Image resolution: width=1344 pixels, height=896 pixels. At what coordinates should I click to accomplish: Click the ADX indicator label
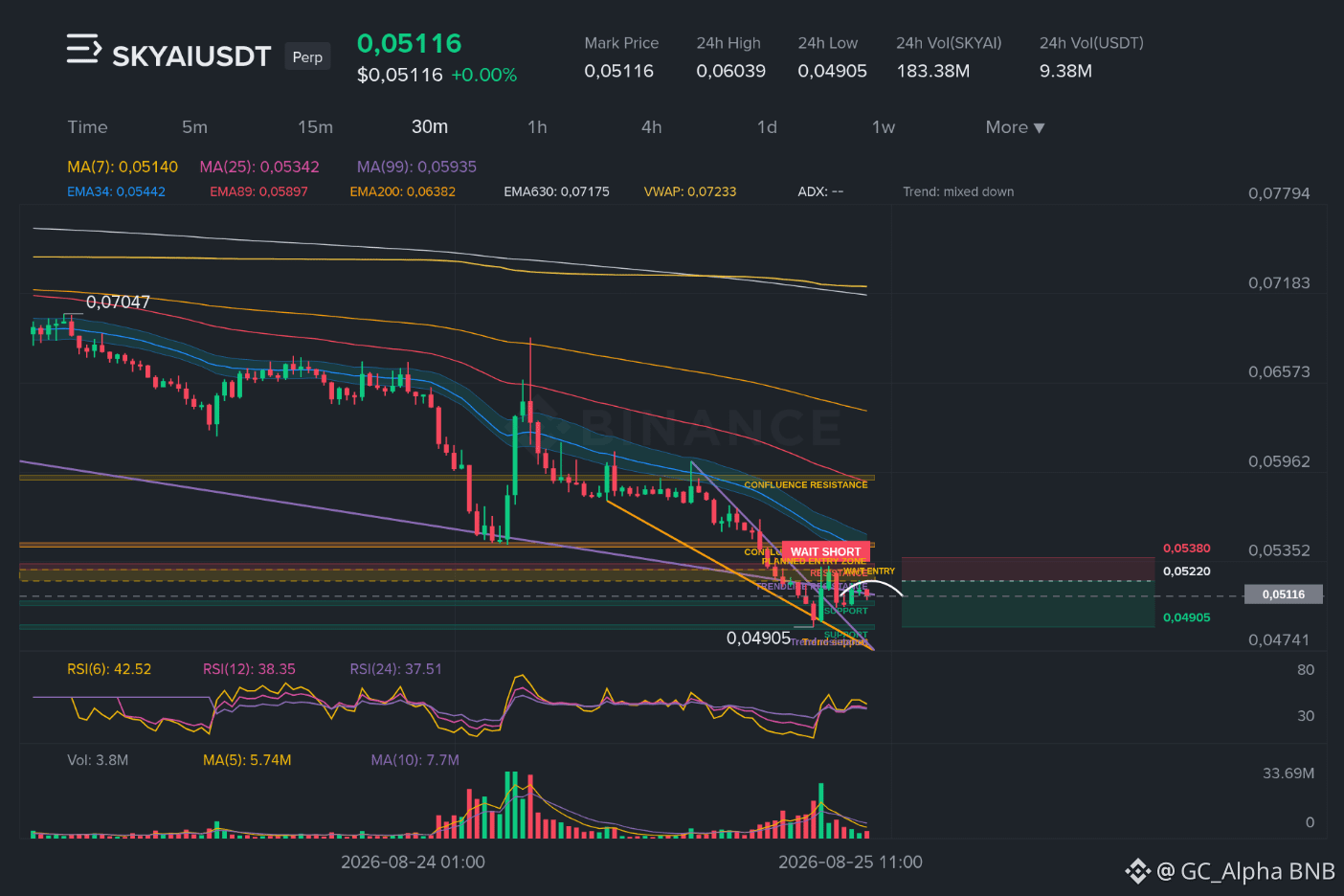pyautogui.click(x=820, y=191)
